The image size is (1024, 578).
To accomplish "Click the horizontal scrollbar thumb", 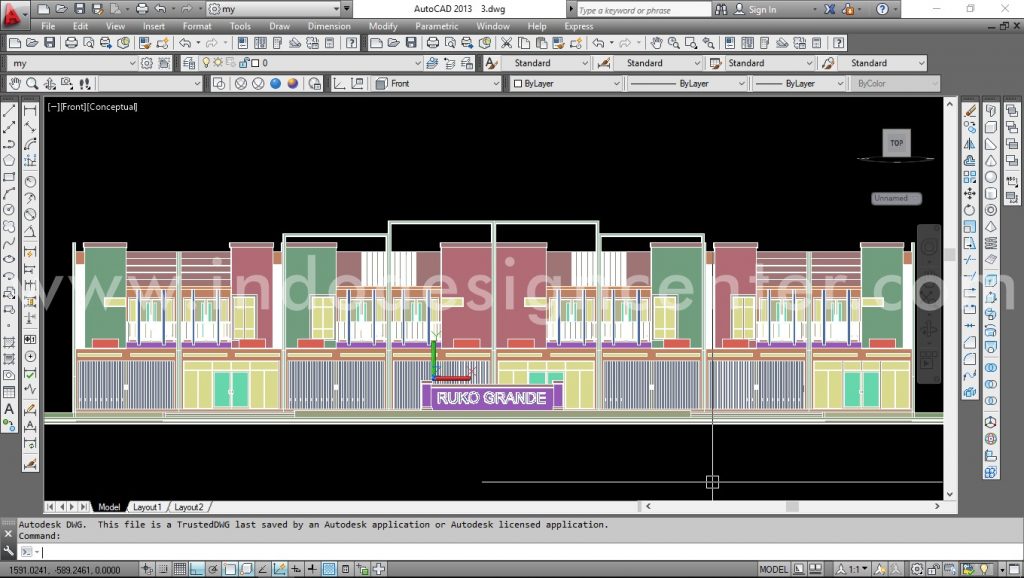I will pyautogui.click(x=792, y=506).
